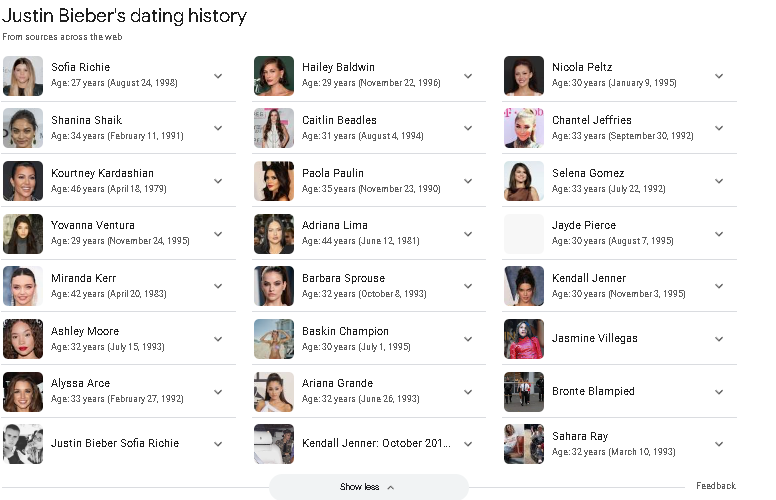Image resolution: width=776 pixels, height=500 pixels.
Task: Expand the Justin Bieber Sofia Richie chevron
Action: 218,444
